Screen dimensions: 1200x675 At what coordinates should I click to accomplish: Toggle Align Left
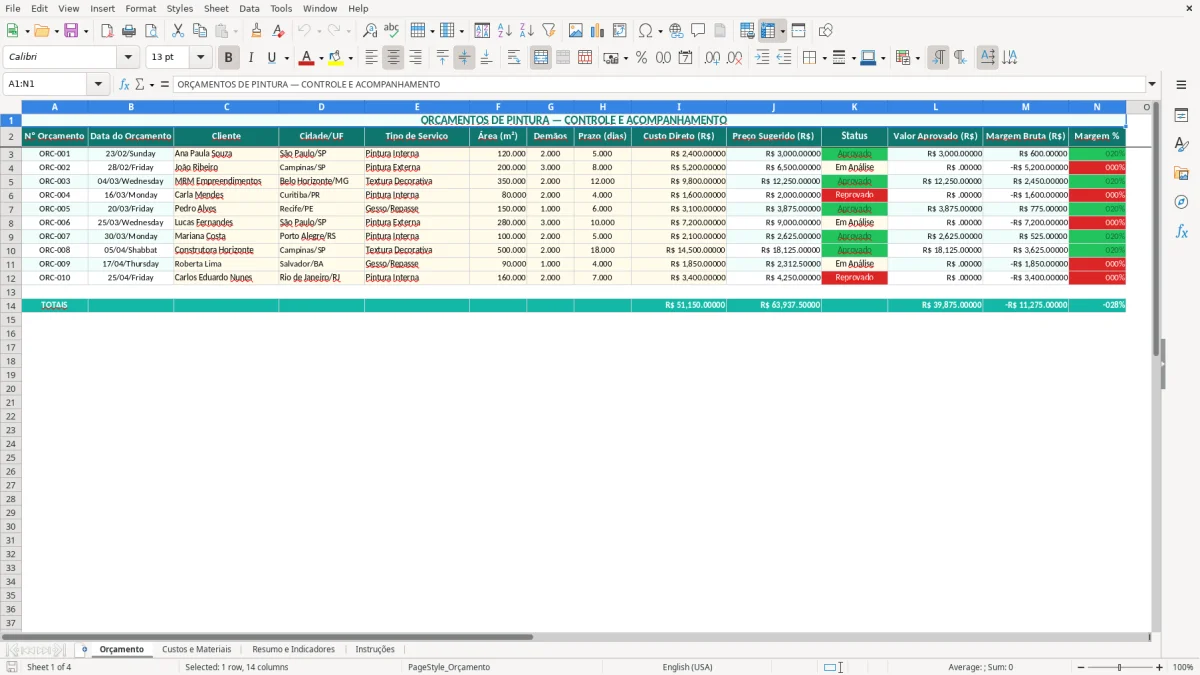pos(372,58)
